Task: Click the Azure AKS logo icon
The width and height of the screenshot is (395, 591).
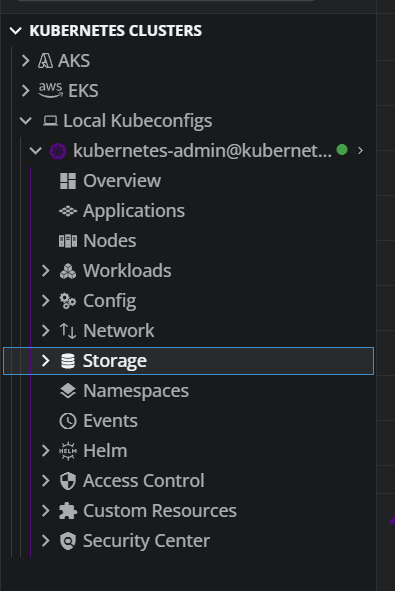Action: tap(45, 61)
